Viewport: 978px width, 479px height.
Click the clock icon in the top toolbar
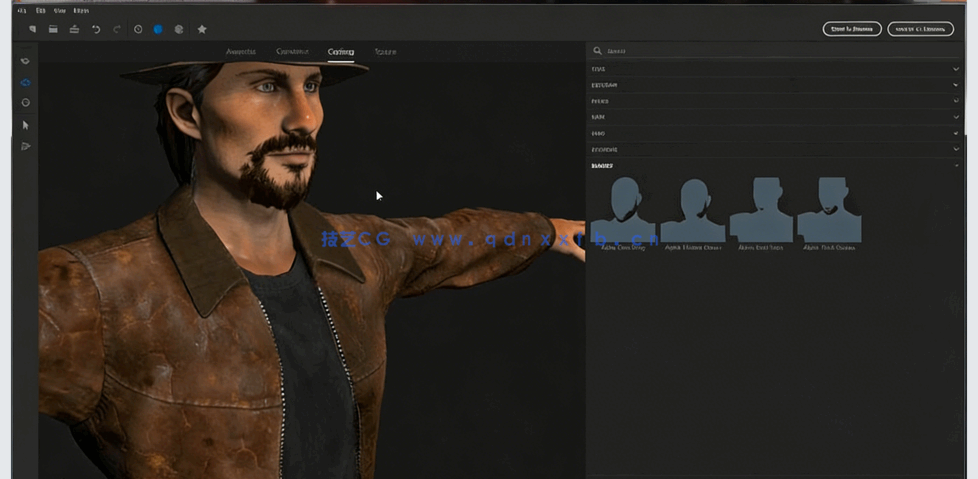[138, 30]
